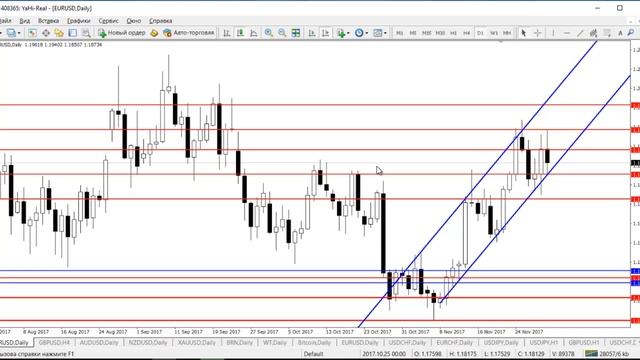Select the MN monthly timeframe
Viewport: 640px width, 360px height.
(x=507, y=33)
